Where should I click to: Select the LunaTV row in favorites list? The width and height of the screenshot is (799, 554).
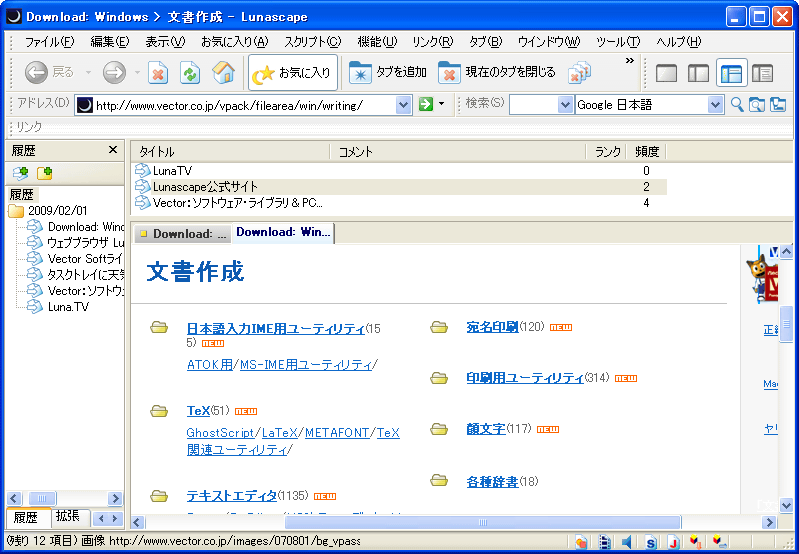(x=399, y=170)
